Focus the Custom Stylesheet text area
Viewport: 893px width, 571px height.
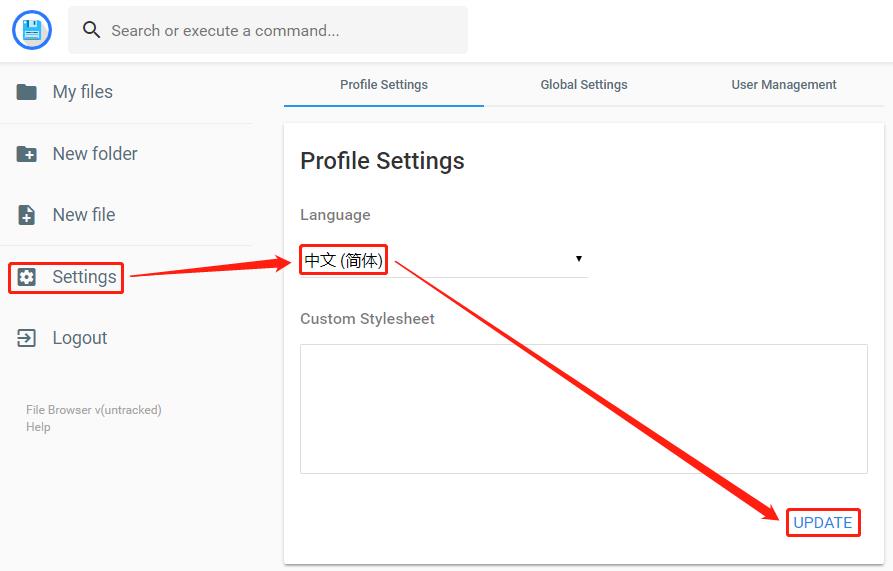(x=584, y=409)
